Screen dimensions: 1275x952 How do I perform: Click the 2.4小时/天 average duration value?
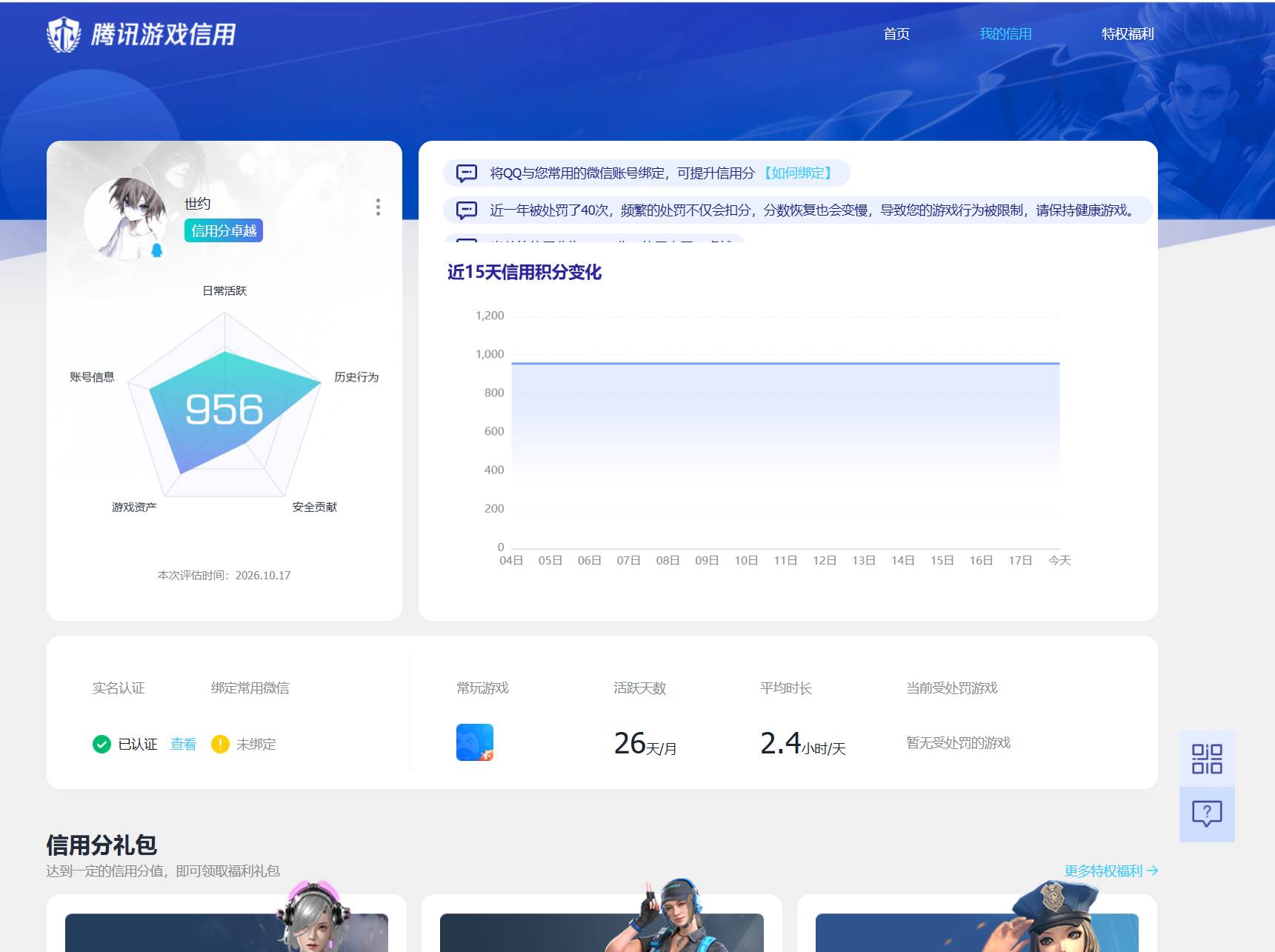coord(802,743)
